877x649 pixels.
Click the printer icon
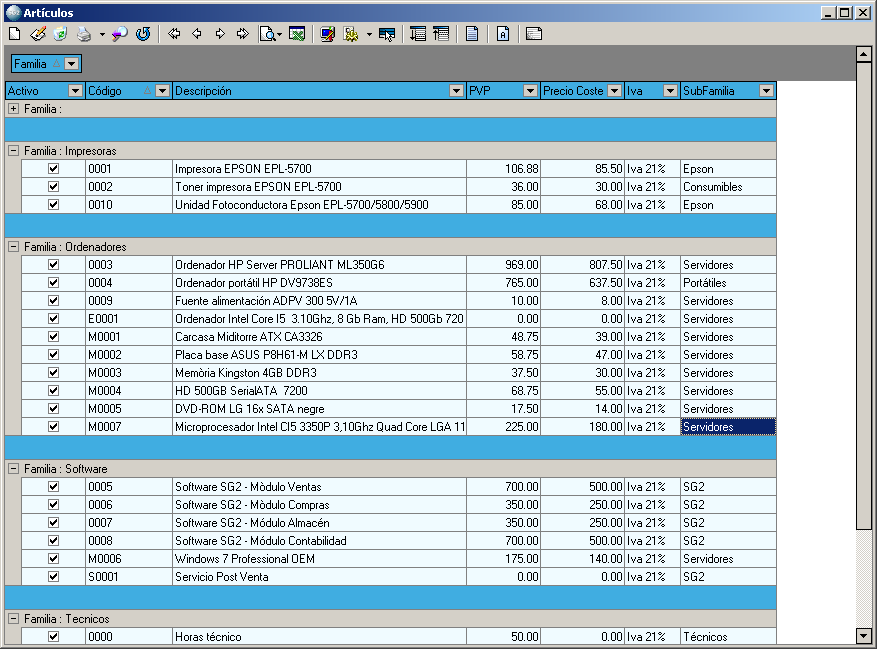pyautogui.click(x=84, y=34)
